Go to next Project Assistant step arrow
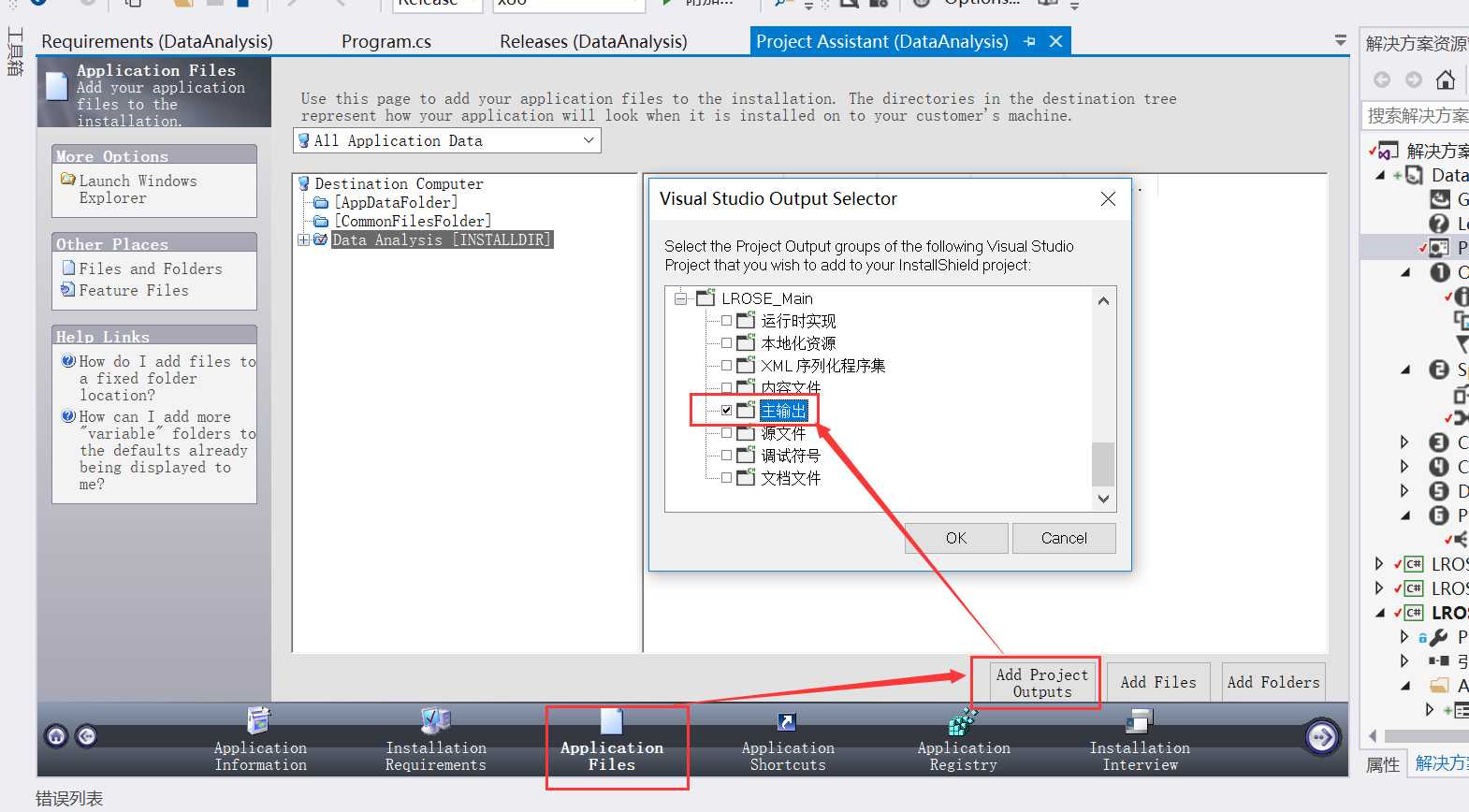Image resolution: width=1469 pixels, height=812 pixels. 1322,737
